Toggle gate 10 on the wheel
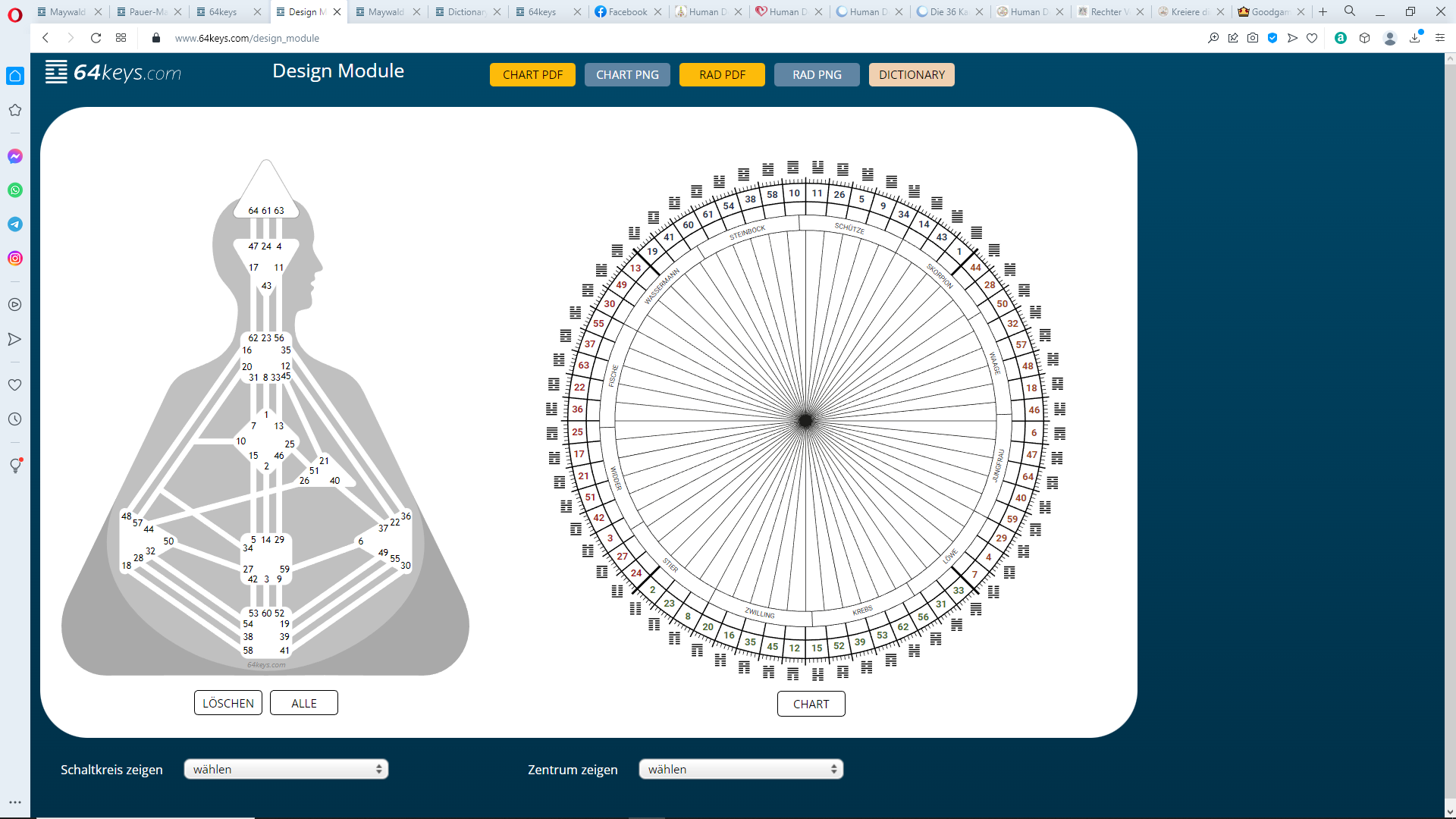Image resolution: width=1456 pixels, height=819 pixels. pos(794,193)
